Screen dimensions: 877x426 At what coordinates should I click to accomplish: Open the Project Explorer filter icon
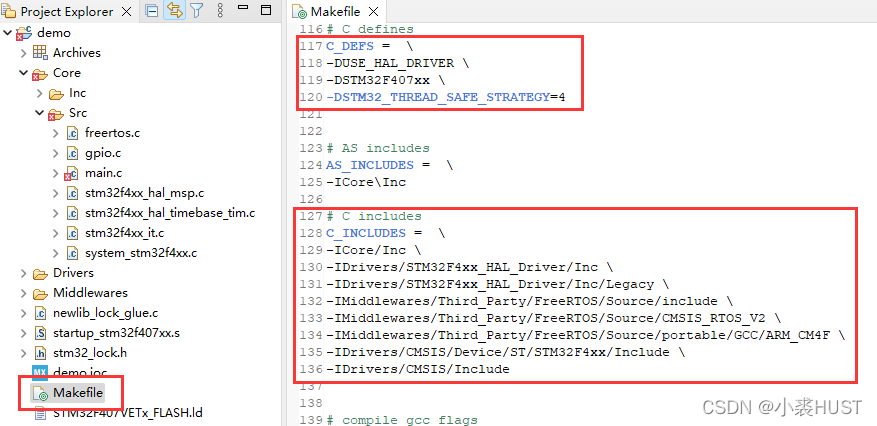pos(196,11)
